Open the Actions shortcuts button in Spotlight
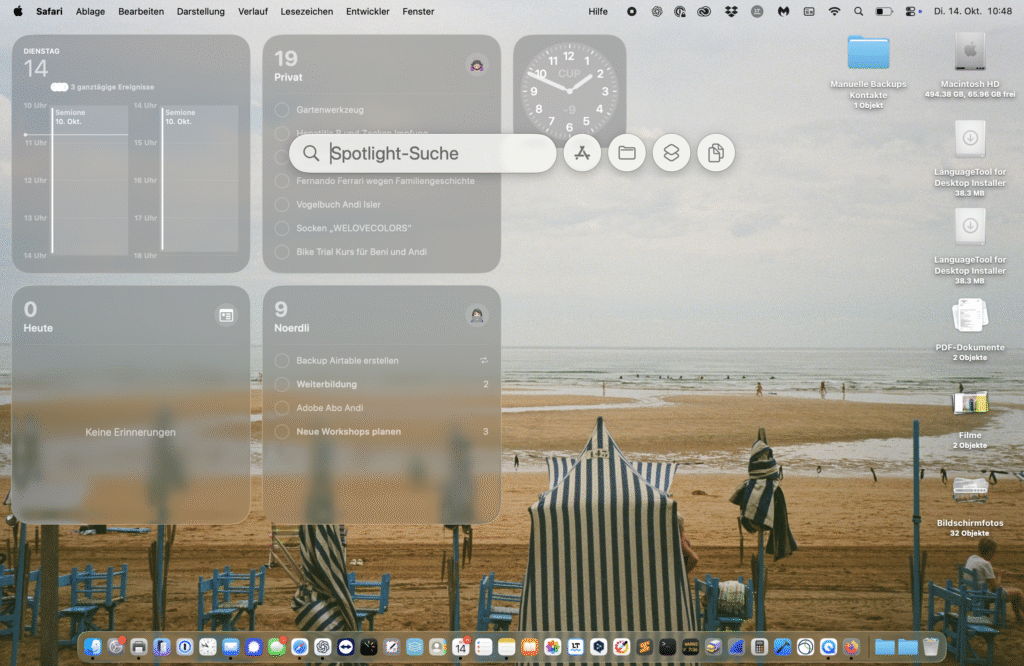This screenshot has height=666, width=1024. coord(672,153)
